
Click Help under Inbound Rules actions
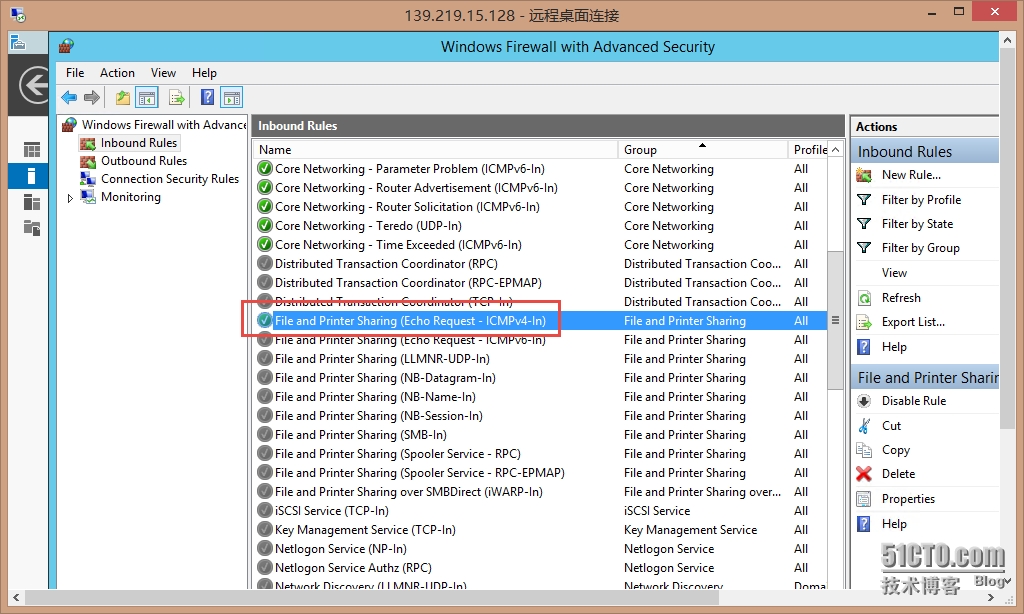[x=894, y=347]
